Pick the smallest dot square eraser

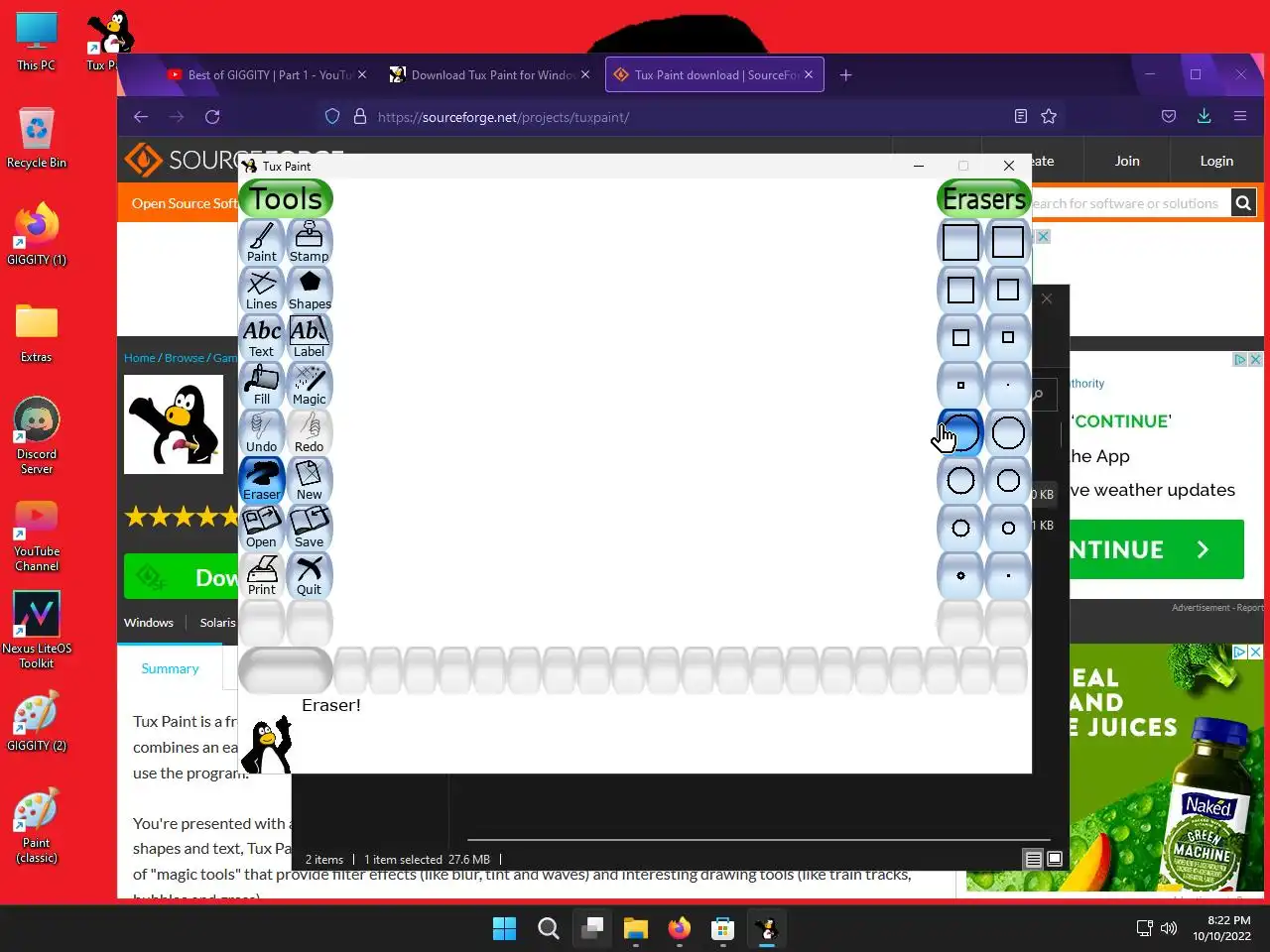(x=1008, y=385)
